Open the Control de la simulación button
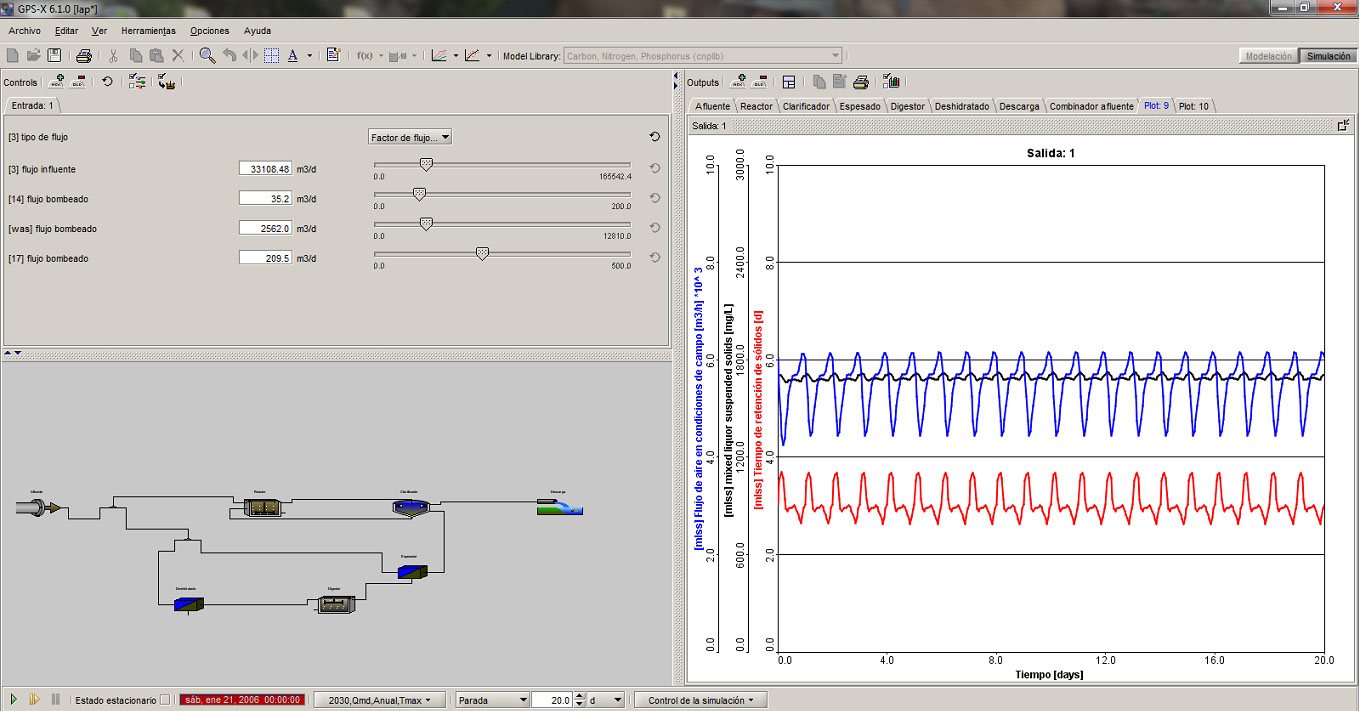 [x=700, y=700]
